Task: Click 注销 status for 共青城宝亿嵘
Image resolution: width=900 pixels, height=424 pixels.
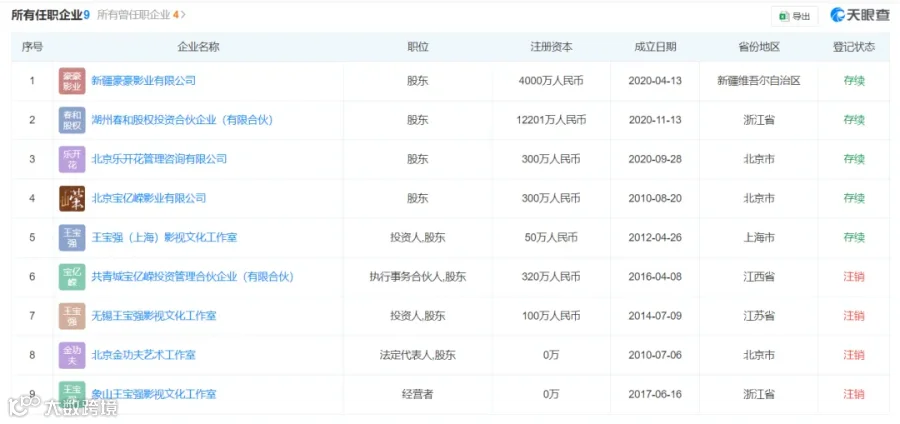Action: [x=854, y=277]
